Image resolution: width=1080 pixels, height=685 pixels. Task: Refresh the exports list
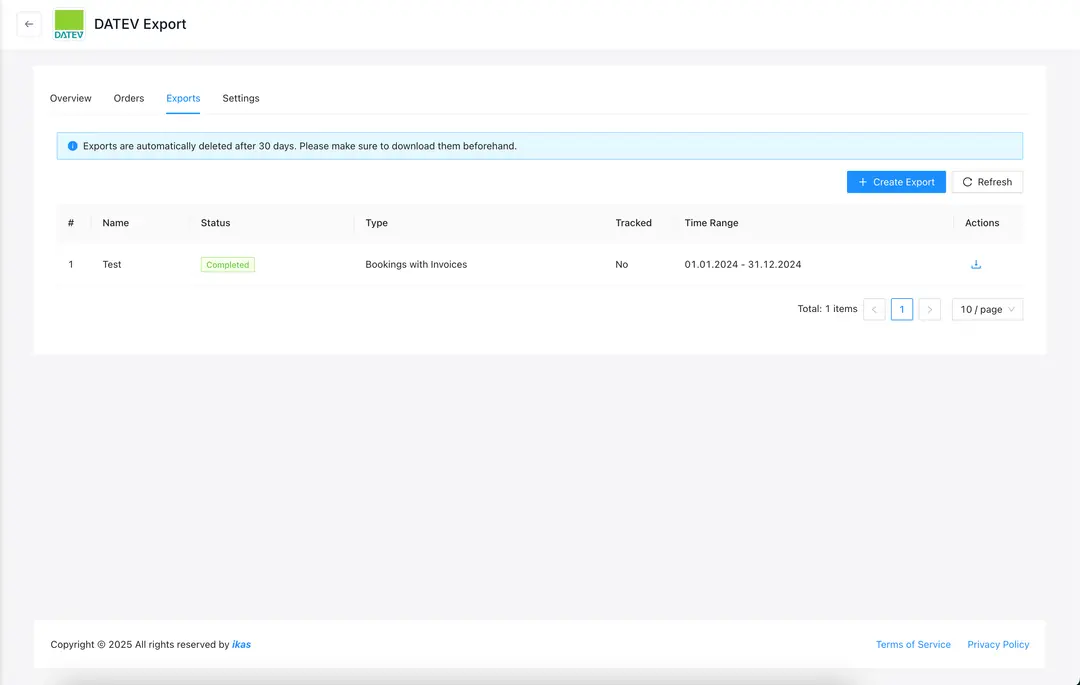(987, 182)
